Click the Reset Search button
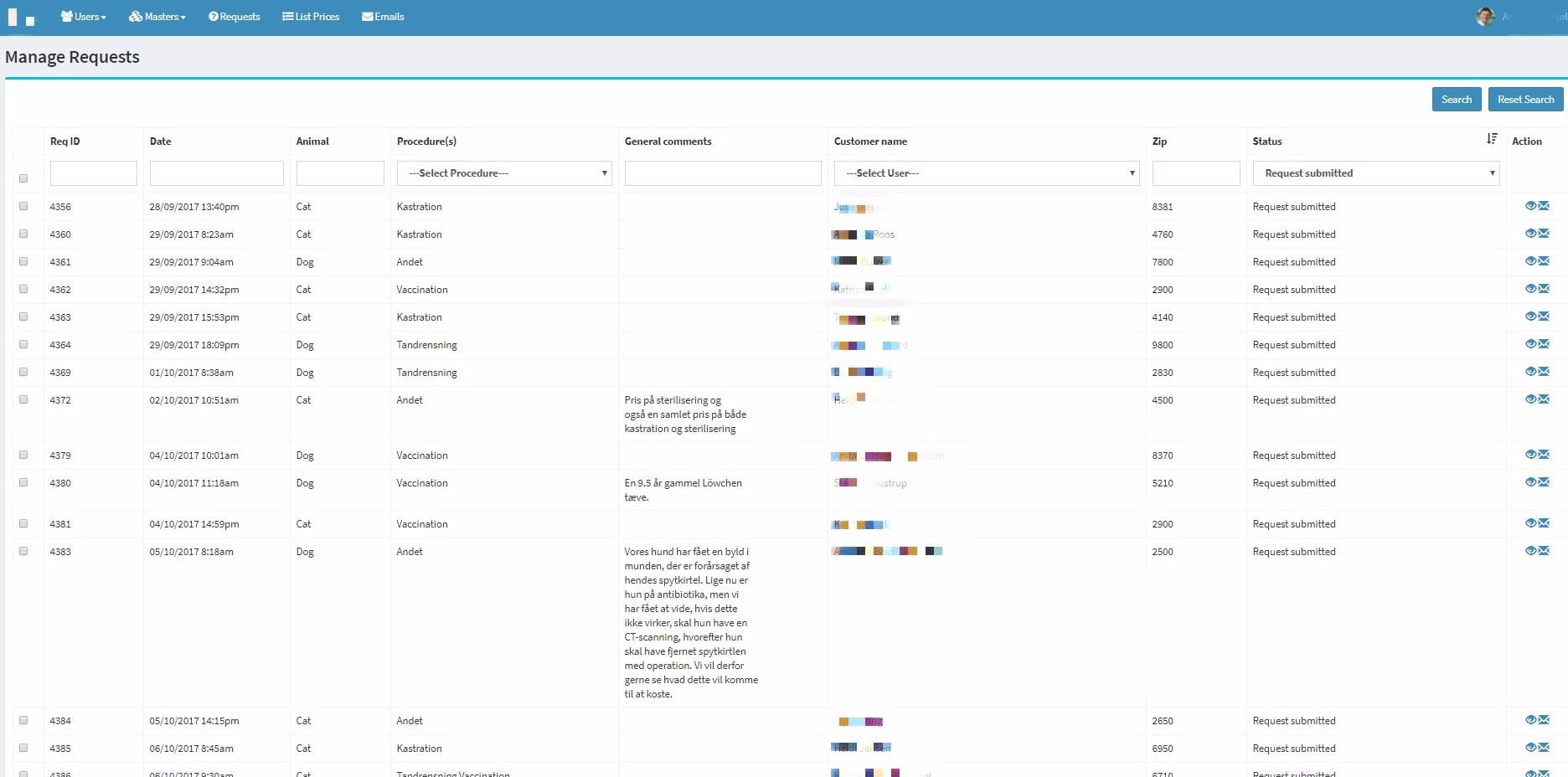 coord(1524,100)
